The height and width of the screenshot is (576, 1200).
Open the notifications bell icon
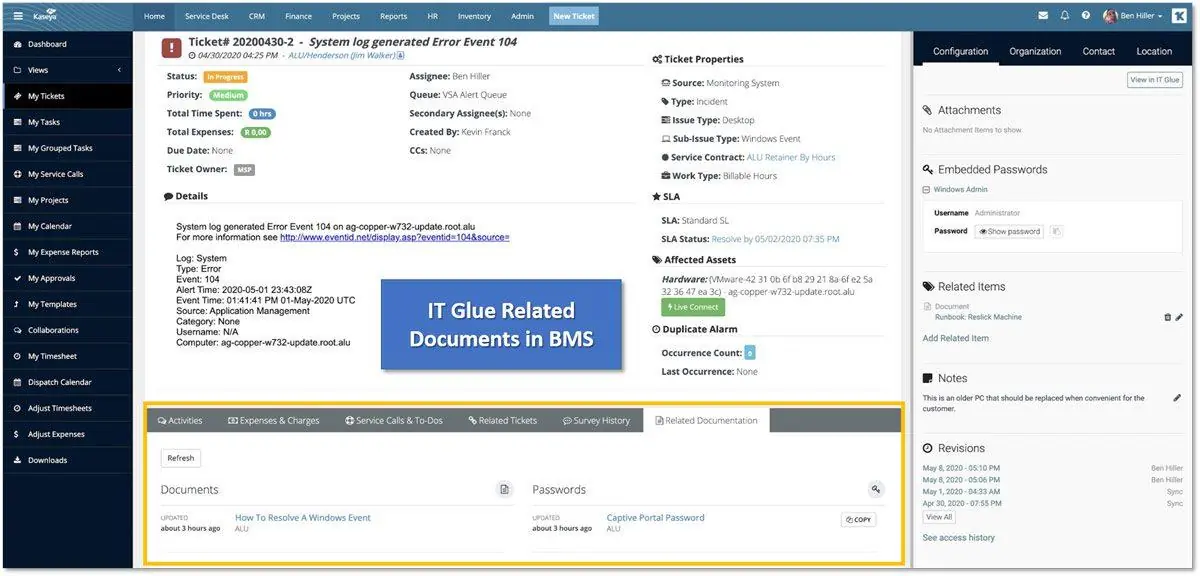pyautogui.click(x=1065, y=16)
